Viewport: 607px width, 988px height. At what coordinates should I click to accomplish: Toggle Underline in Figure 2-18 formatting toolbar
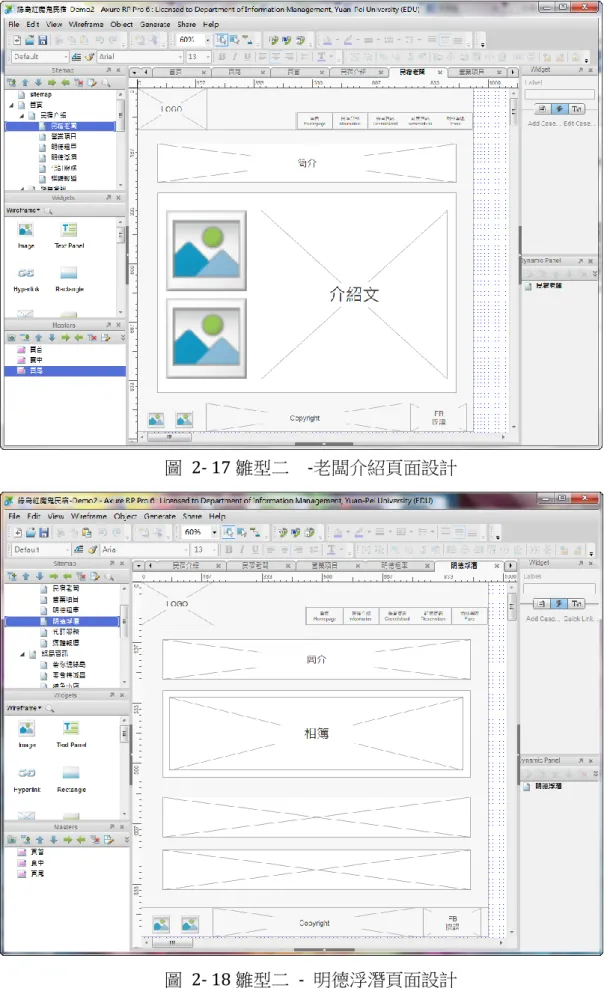(x=255, y=549)
